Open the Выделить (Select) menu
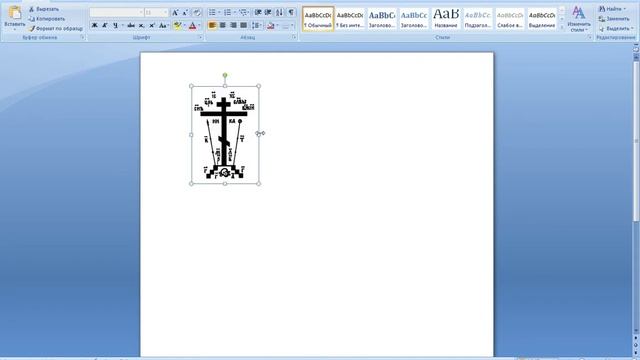Screen dimensions: 640x360 pos(616,29)
